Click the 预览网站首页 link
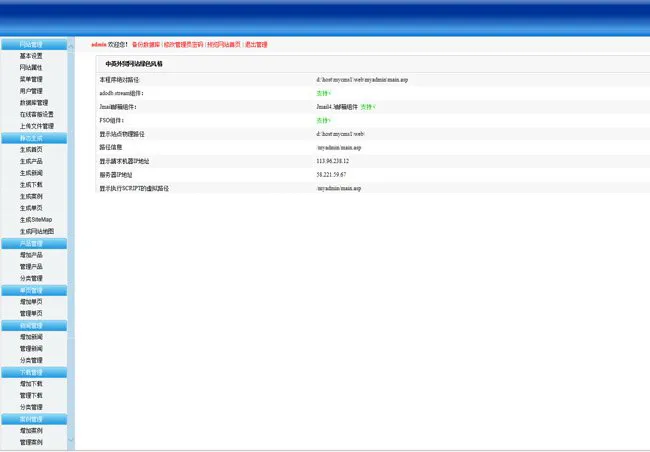The width and height of the screenshot is (650, 452). click(224, 45)
